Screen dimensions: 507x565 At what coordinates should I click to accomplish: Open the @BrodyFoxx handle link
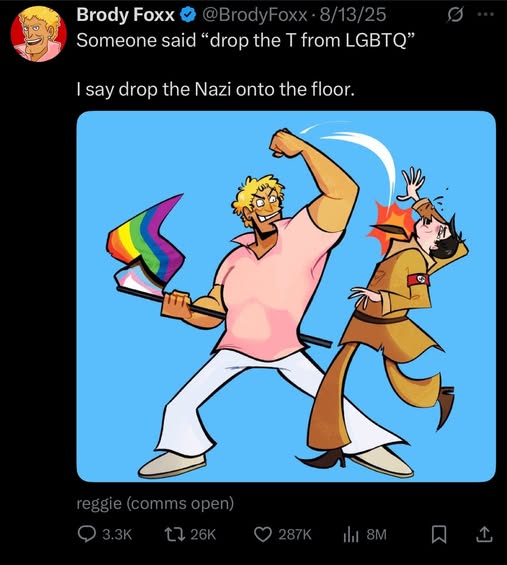[255, 15]
